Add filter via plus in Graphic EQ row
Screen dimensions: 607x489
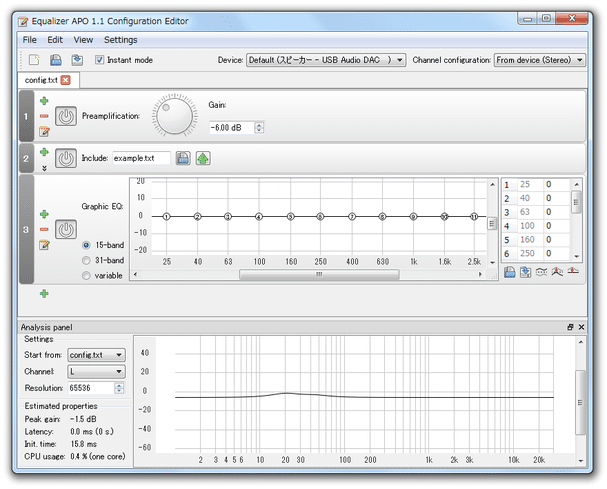44,214
